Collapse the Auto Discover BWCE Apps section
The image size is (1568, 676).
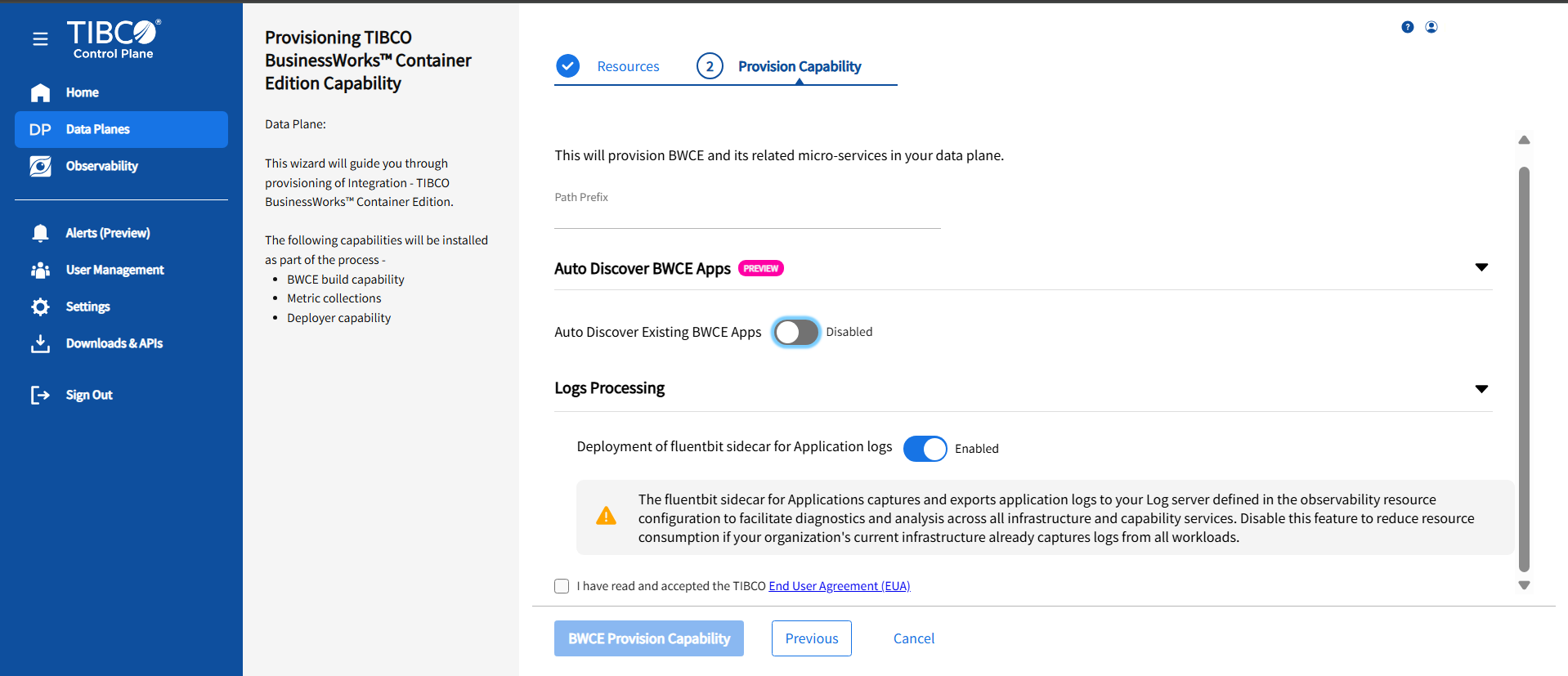click(x=1481, y=267)
